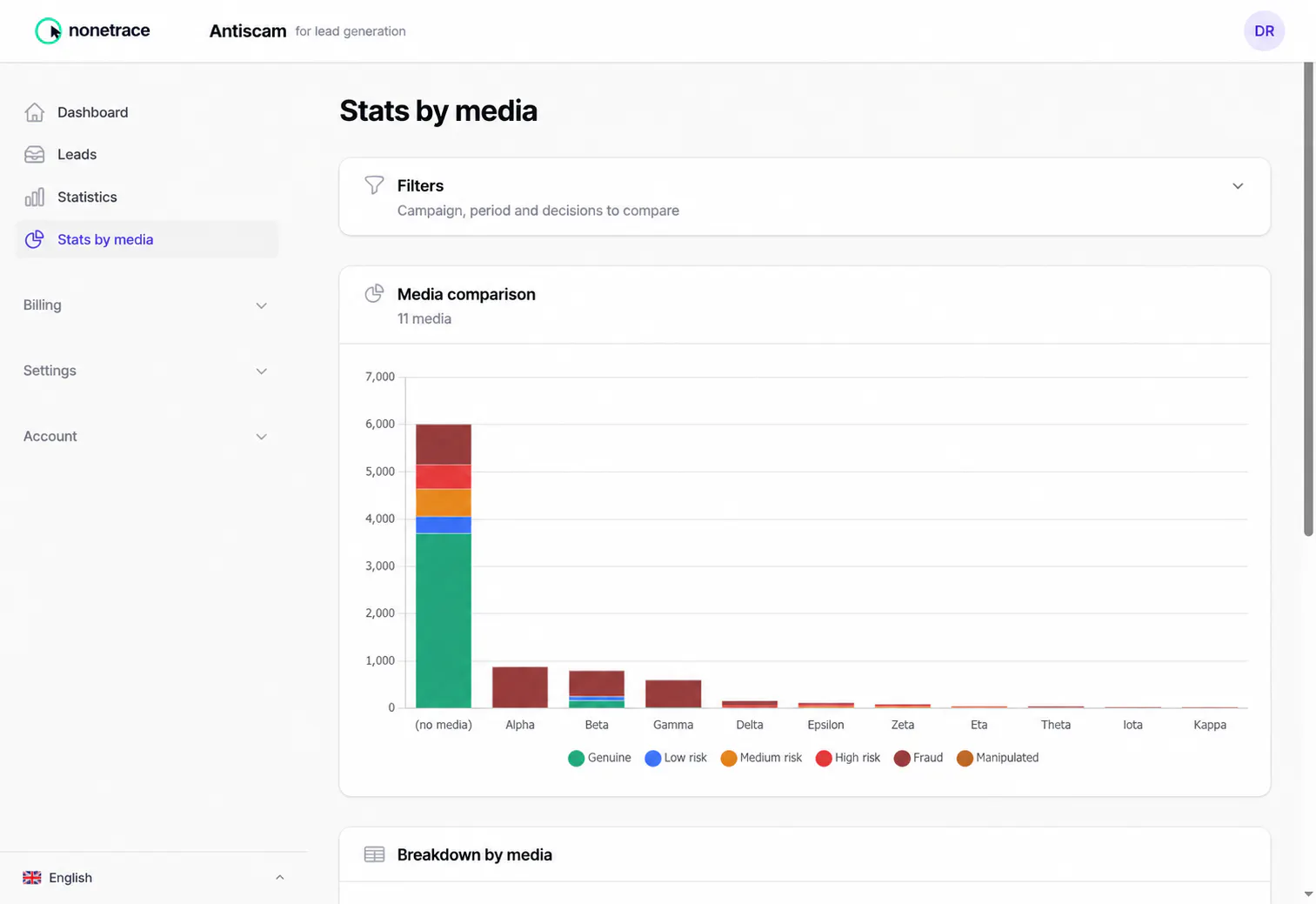Click the Stats by media pie icon
The height and width of the screenshot is (904, 1316).
35,239
